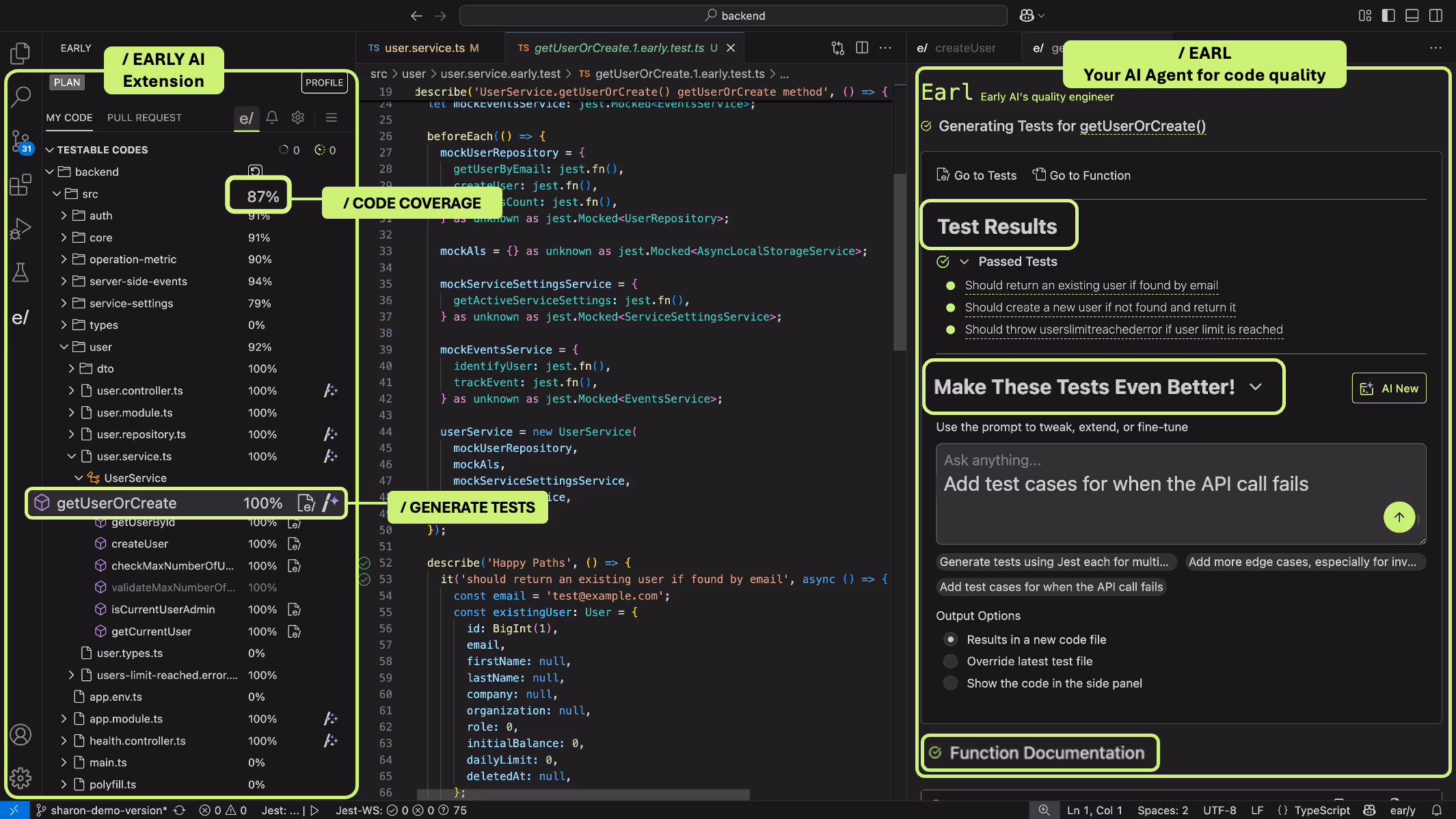This screenshot has height=819, width=1456.
Task: Switch to the user.service.ts tab
Action: pyautogui.click(x=424, y=48)
